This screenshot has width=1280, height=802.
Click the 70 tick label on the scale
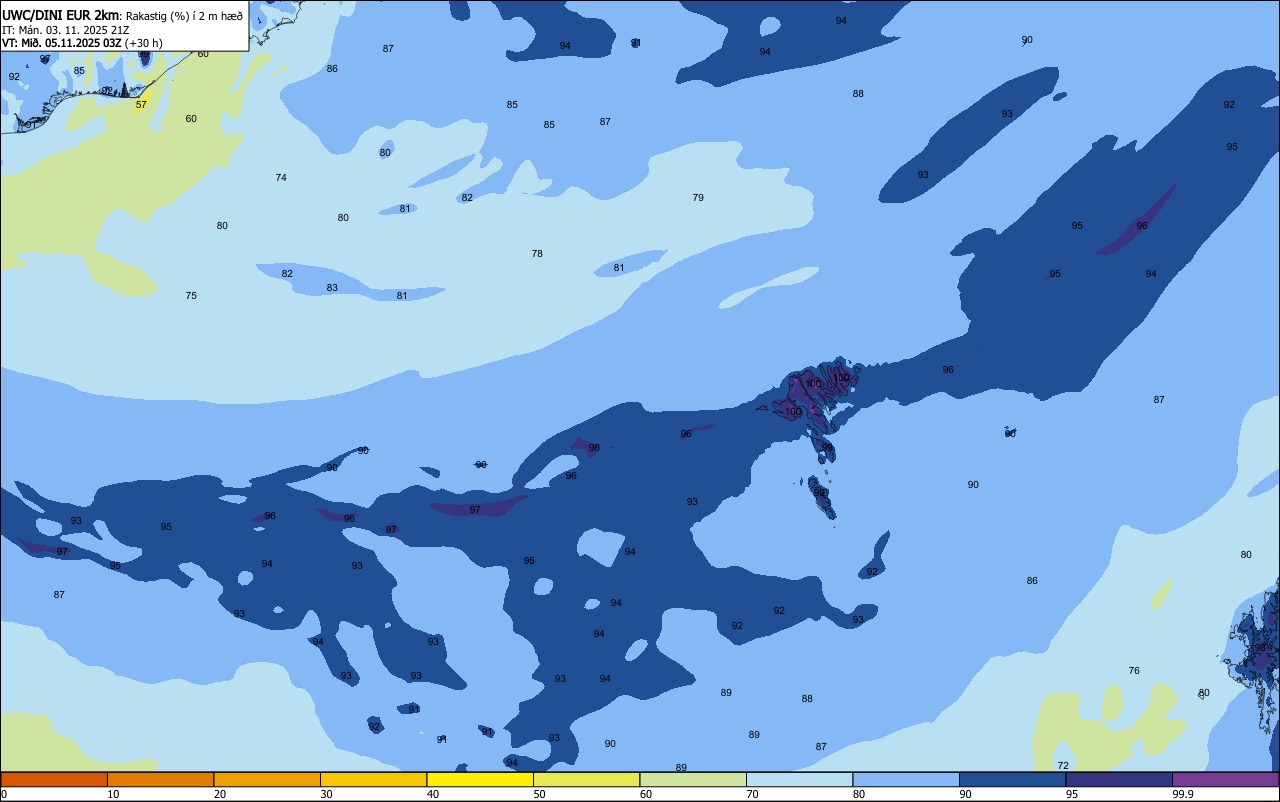753,794
